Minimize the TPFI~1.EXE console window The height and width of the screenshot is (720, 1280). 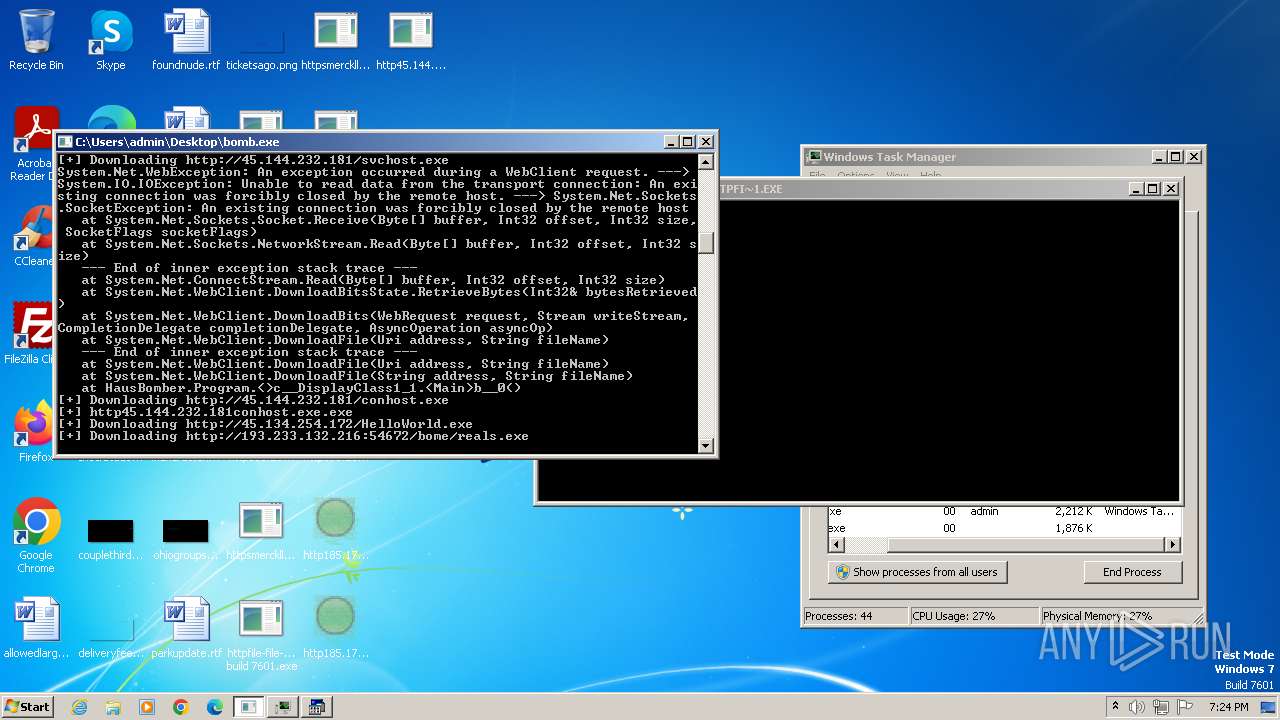[x=1136, y=189]
